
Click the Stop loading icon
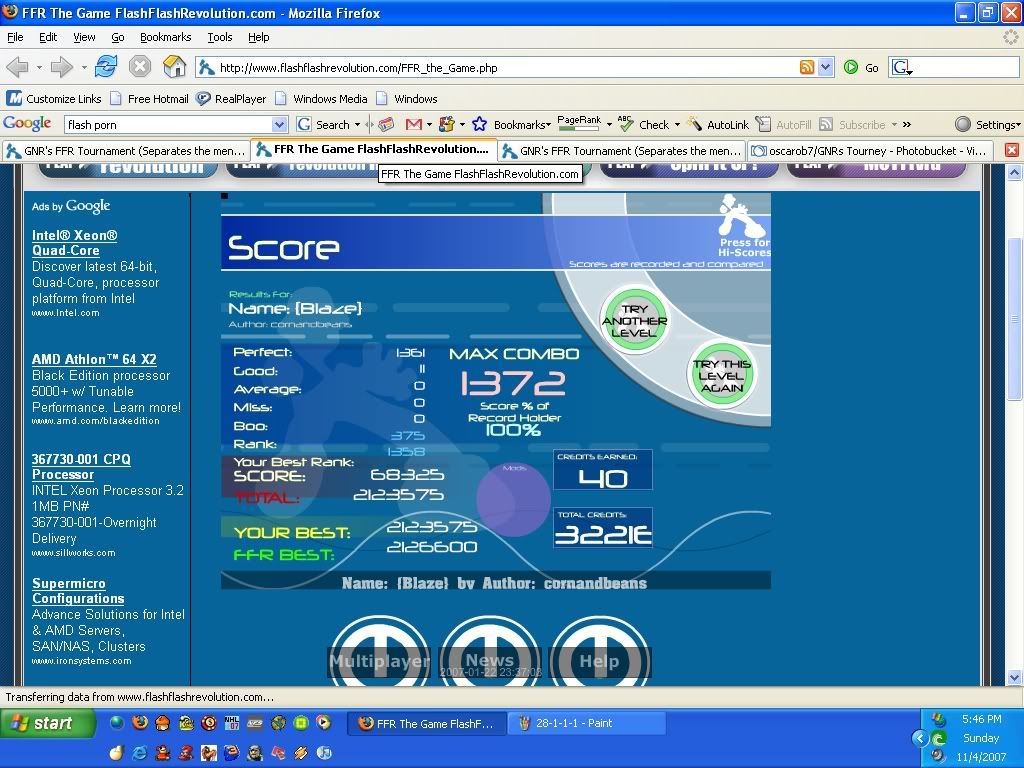point(140,67)
